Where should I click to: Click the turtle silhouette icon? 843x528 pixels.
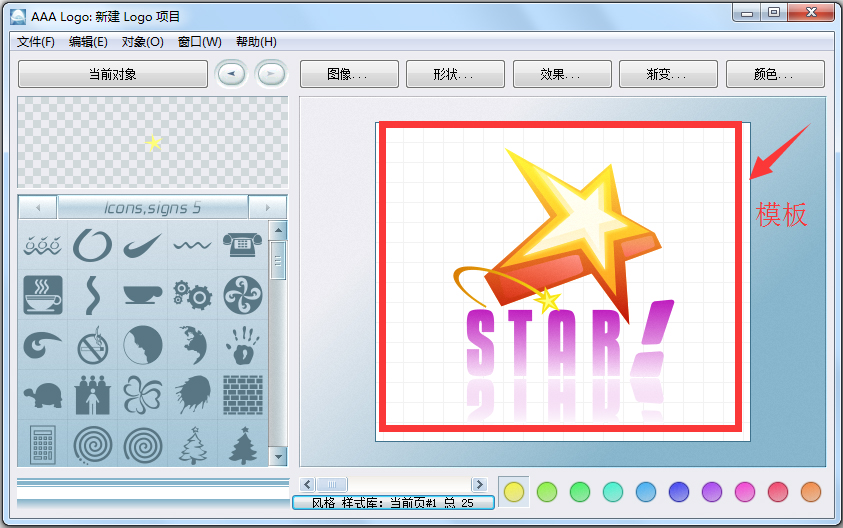pos(43,395)
